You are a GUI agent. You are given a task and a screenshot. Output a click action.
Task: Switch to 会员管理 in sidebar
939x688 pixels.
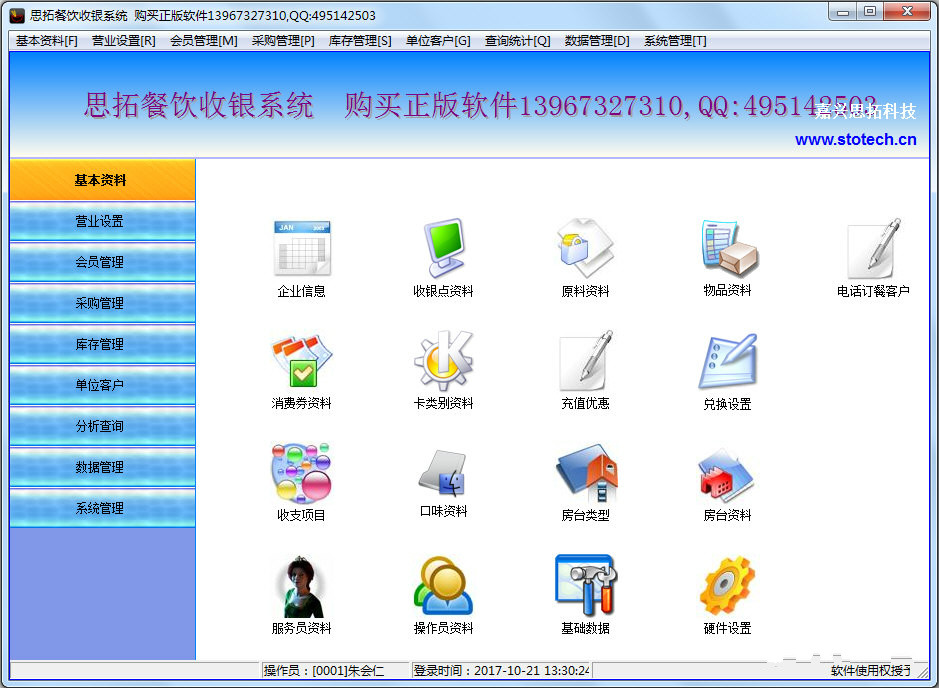102,262
